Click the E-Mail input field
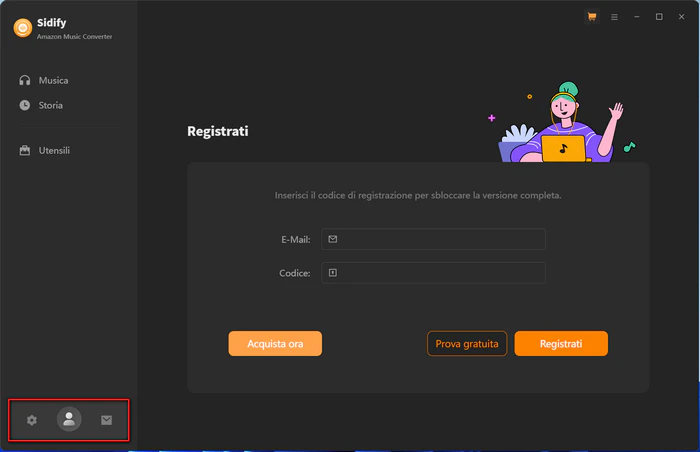The image size is (700, 452). pyautogui.click(x=433, y=239)
